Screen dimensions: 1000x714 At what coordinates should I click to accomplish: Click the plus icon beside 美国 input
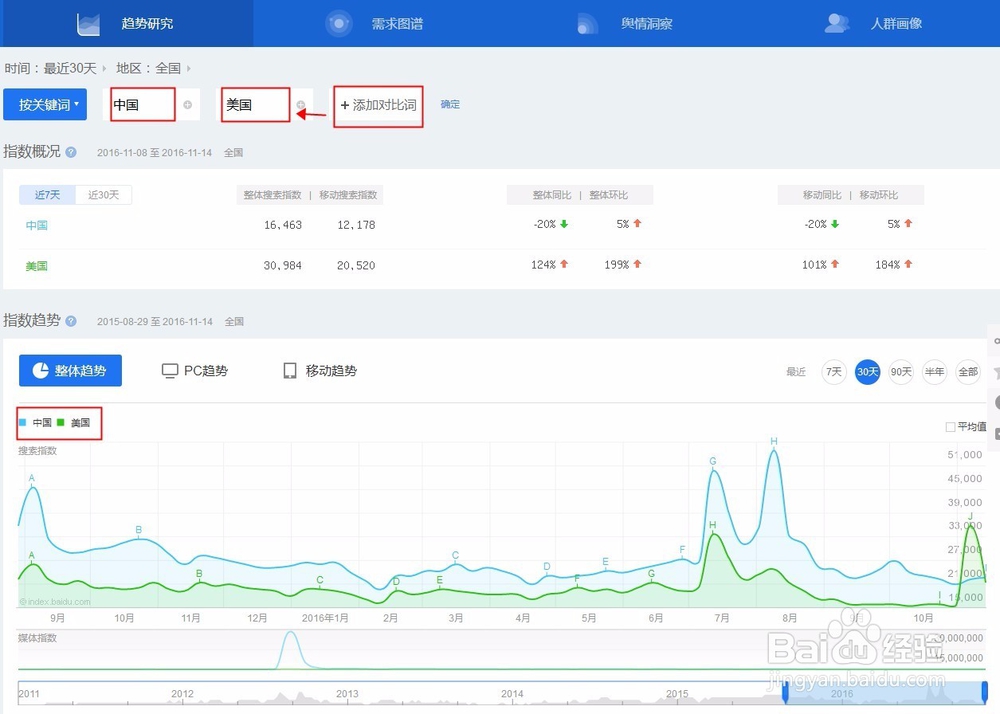(300, 105)
